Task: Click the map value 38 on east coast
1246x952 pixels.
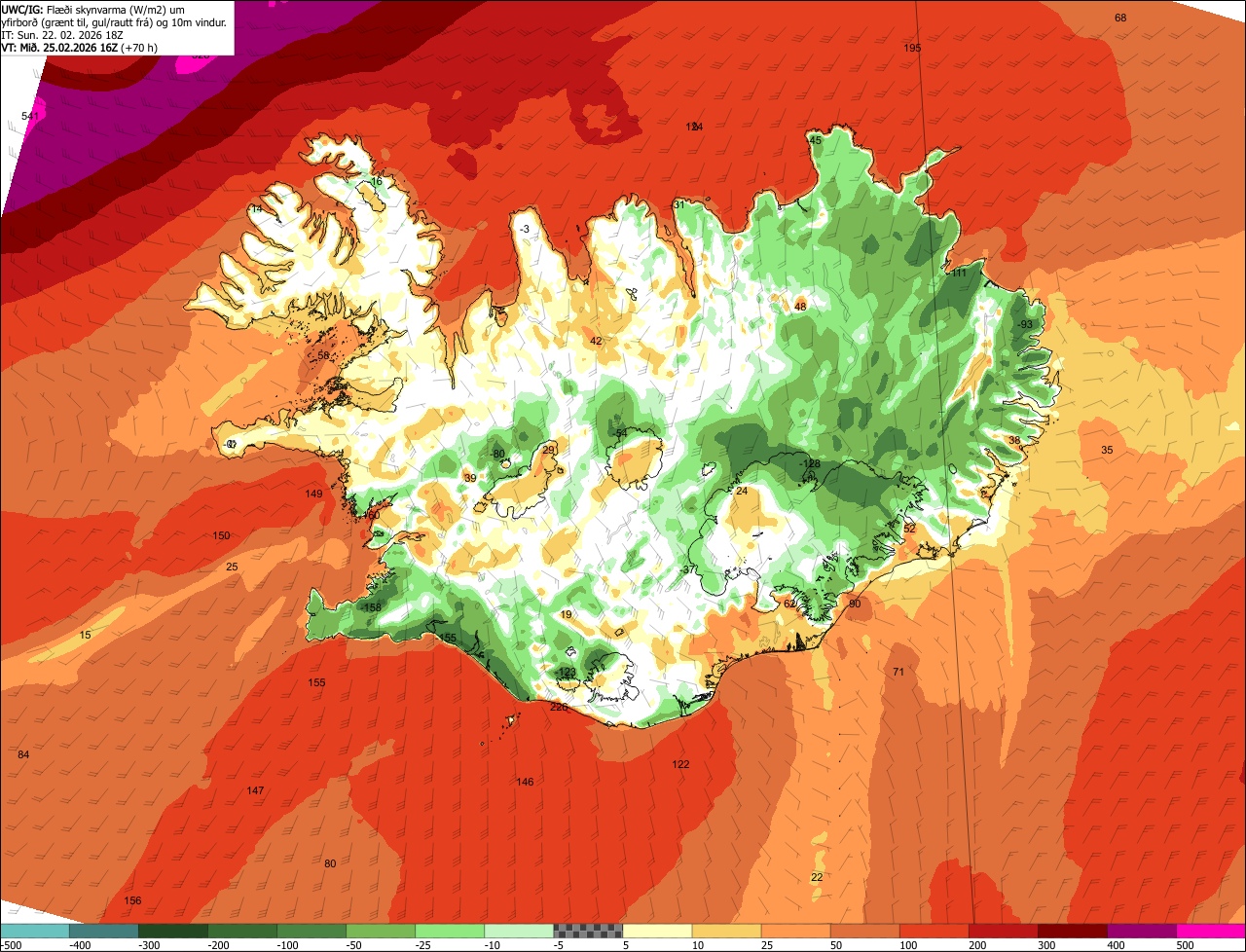Action: (x=1014, y=440)
